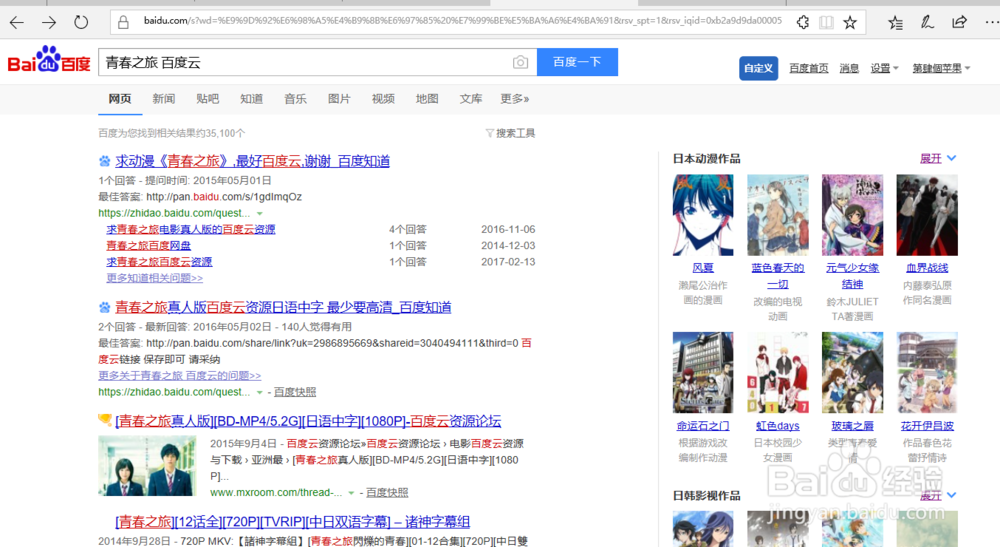Click the paw icon beside 青春之旅真人版 result
This screenshot has width=1000, height=547.
point(105,307)
